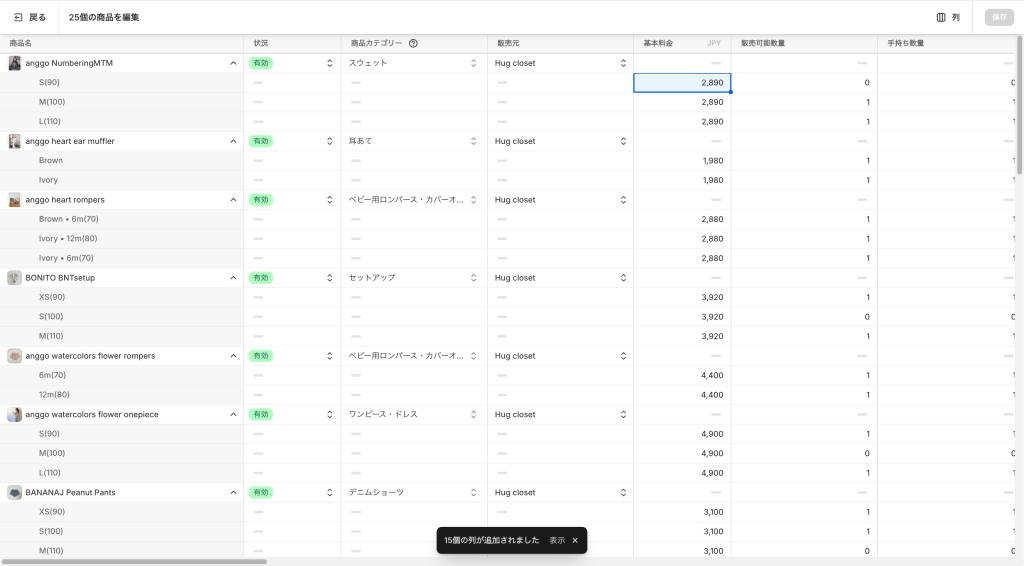Click 表示 link in the toast message

click(557, 540)
